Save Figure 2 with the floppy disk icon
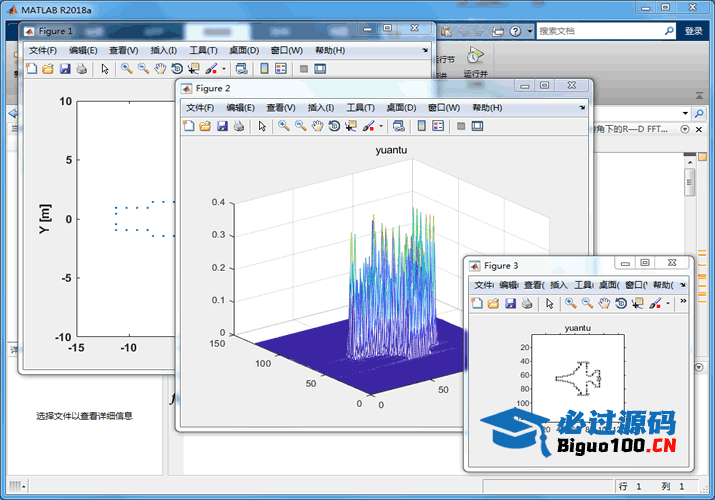The height and width of the screenshot is (500, 715). click(222, 126)
